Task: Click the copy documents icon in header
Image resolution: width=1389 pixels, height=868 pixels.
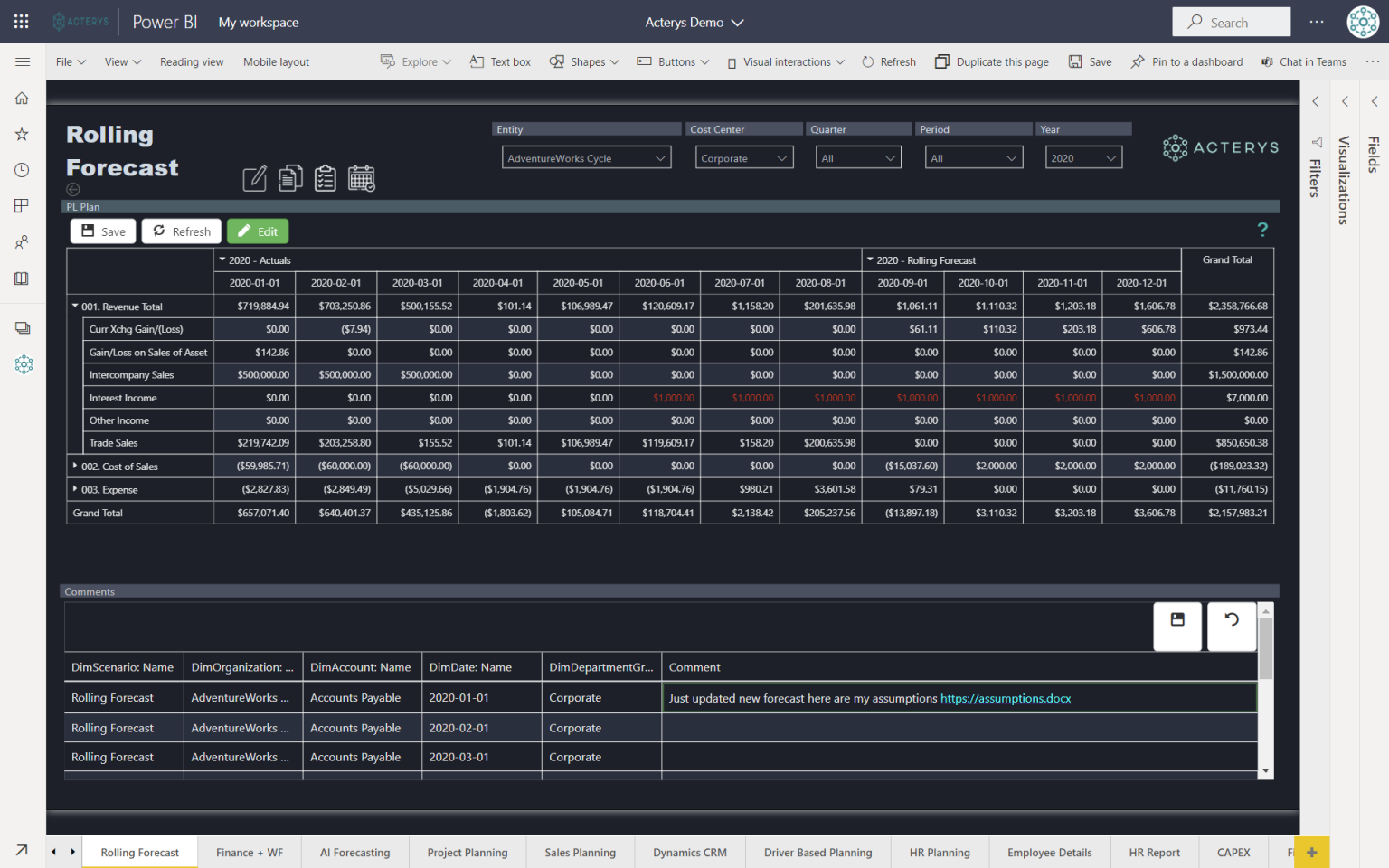Action: coord(290,178)
